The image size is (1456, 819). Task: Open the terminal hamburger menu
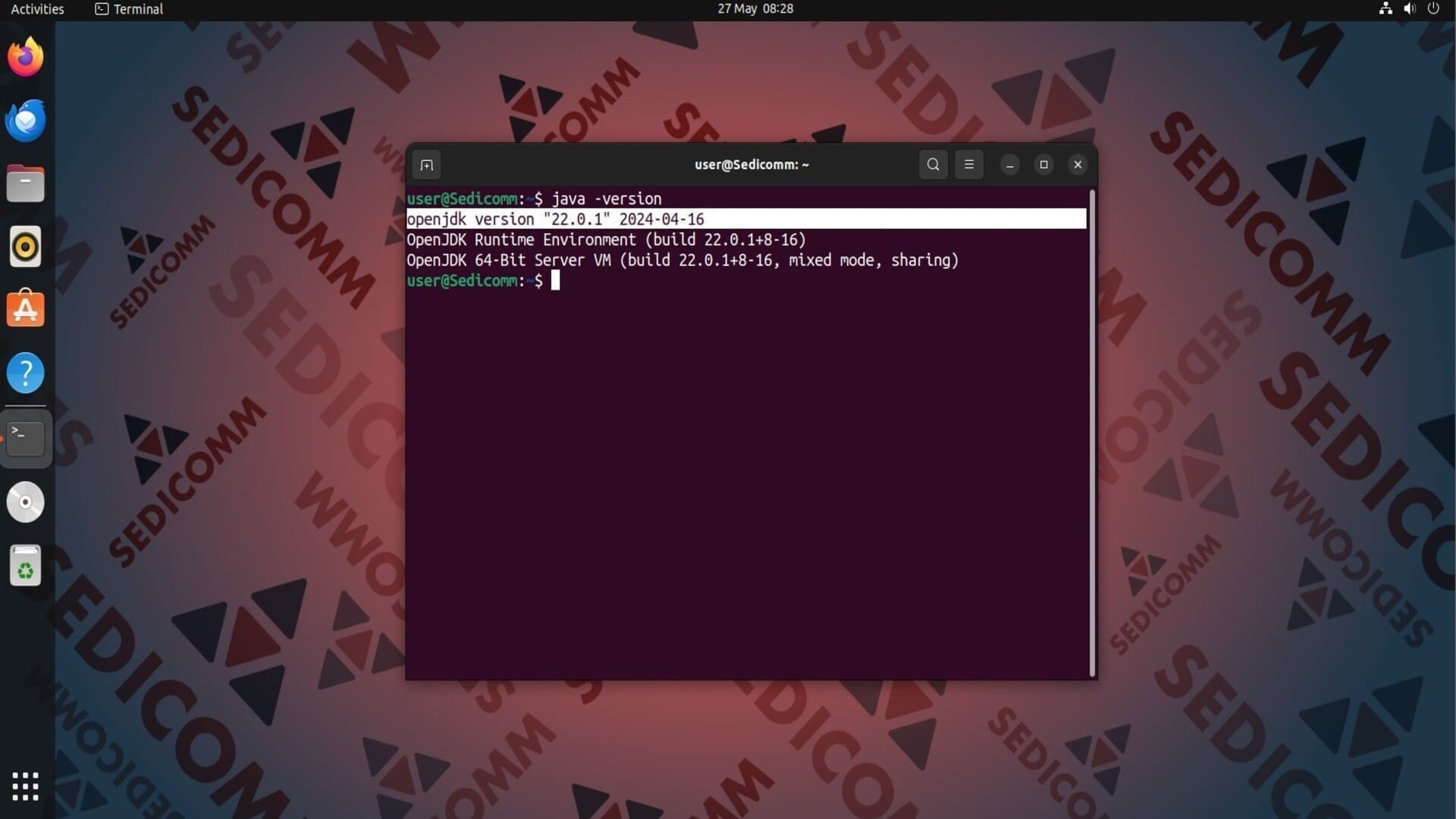tap(968, 165)
